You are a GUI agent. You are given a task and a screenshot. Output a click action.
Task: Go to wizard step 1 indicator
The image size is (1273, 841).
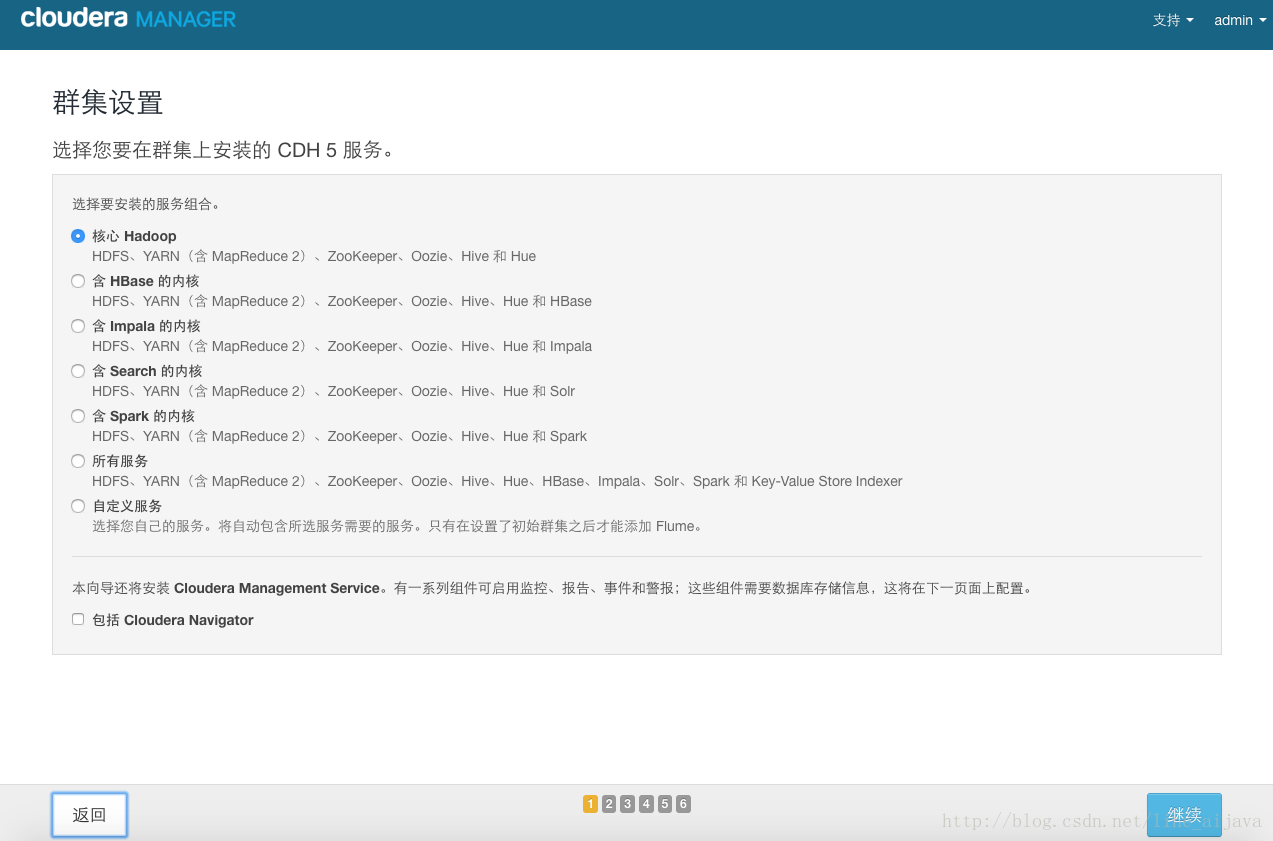(590, 804)
